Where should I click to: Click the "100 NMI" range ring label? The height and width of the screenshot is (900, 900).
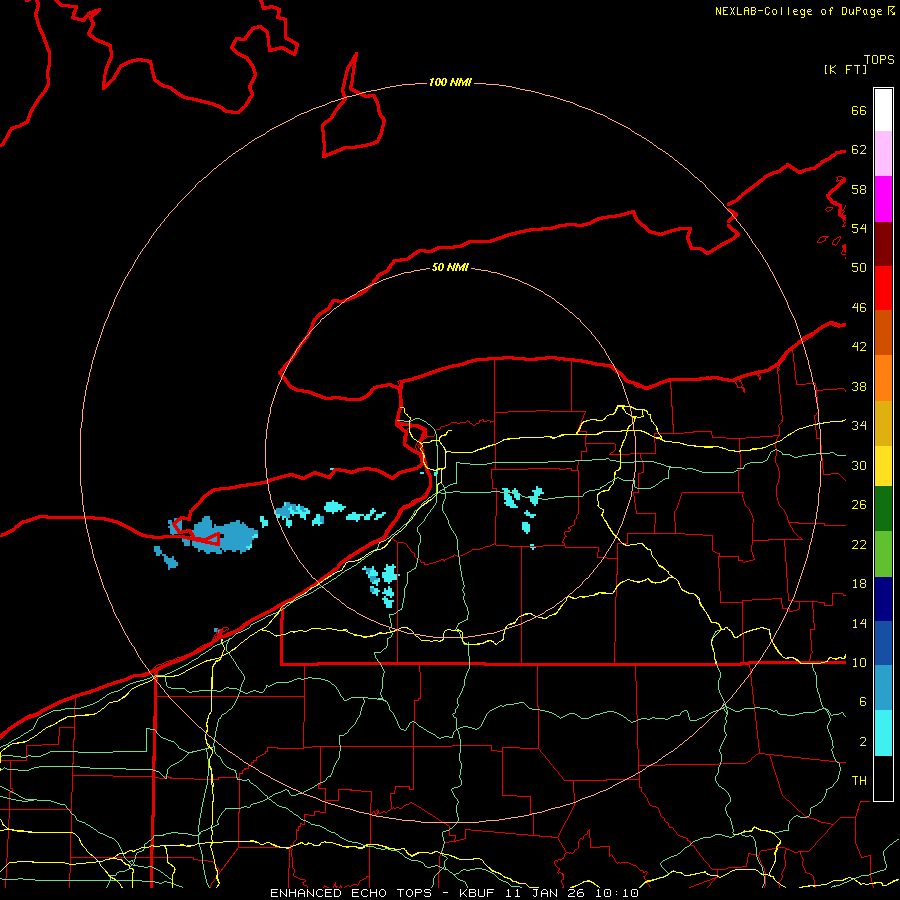[450, 82]
